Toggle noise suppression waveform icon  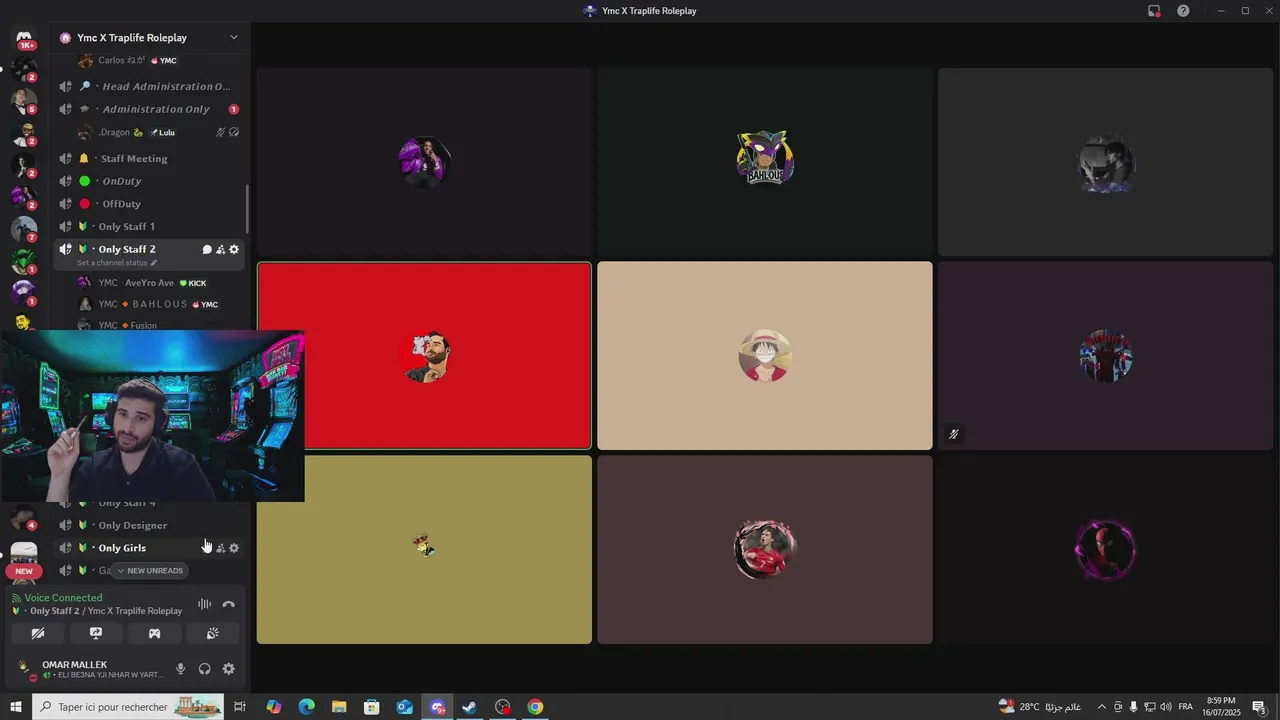204,604
